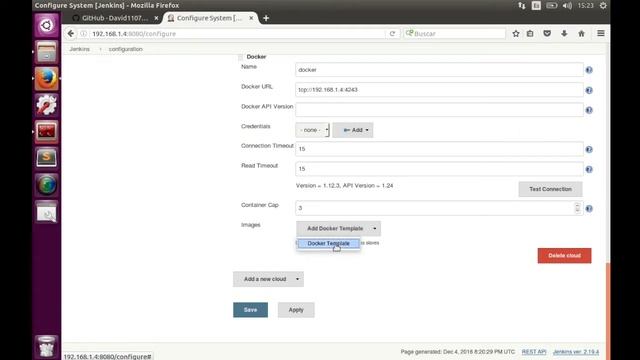Open help for Connection Timeout
640x360 pixels.
click(x=589, y=149)
